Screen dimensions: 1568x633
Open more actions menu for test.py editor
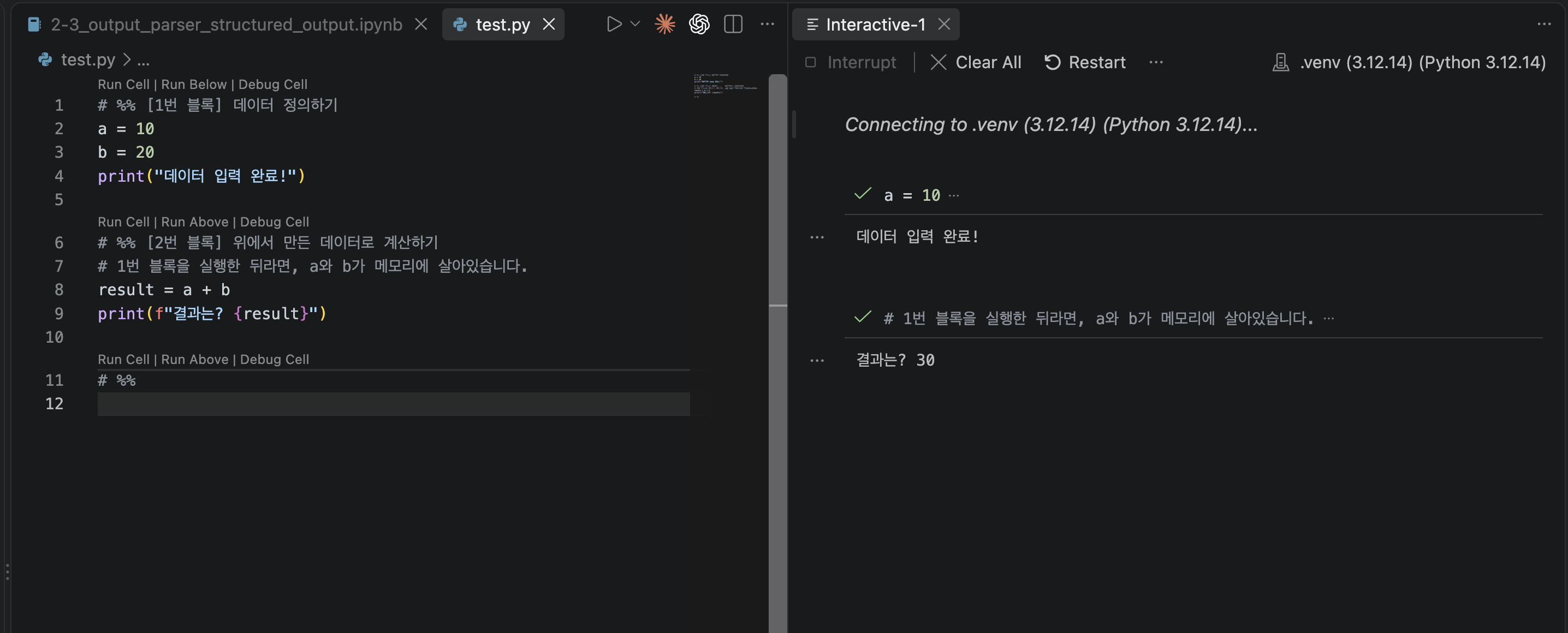[768, 25]
